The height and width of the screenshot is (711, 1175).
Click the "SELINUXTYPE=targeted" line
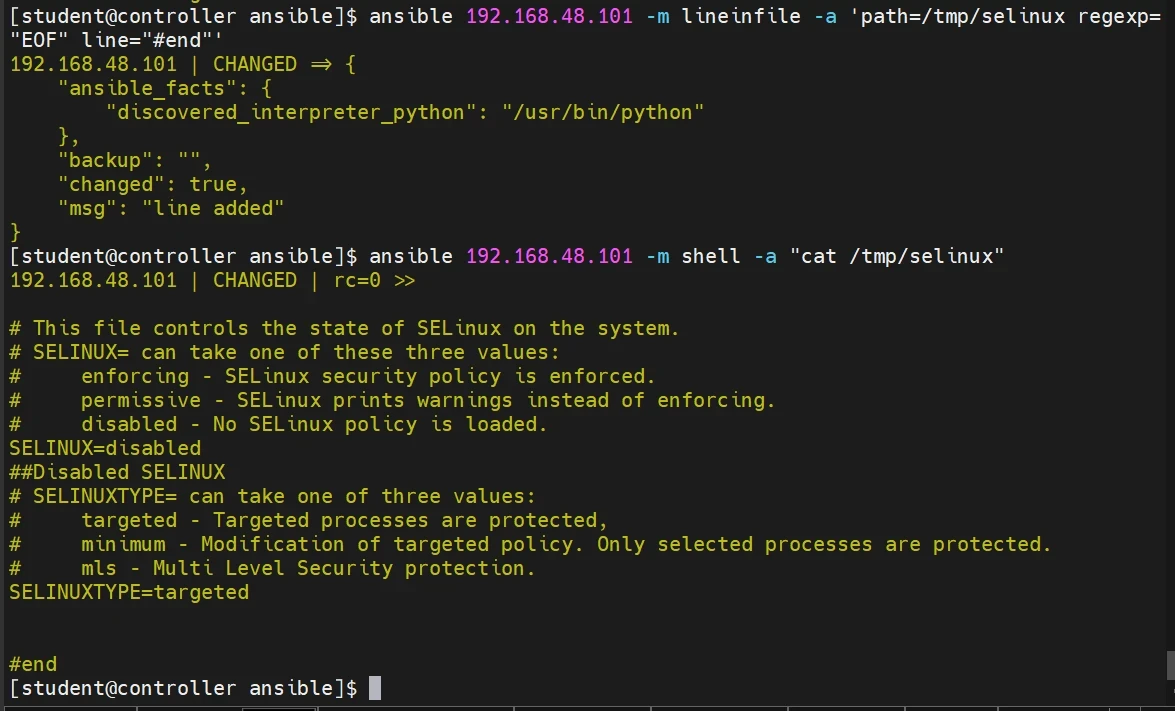click(x=129, y=592)
